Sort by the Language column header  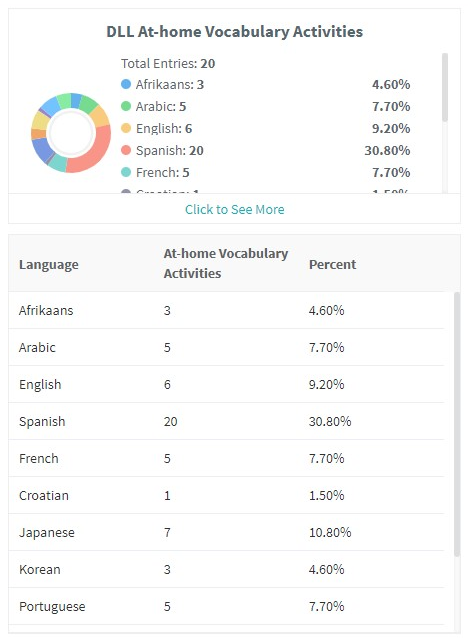click(x=48, y=264)
